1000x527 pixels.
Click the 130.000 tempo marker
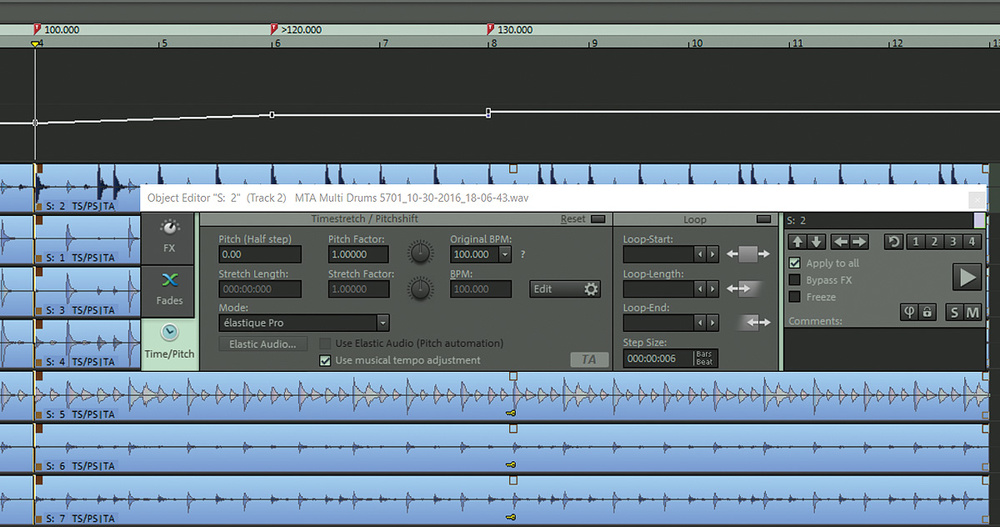[490, 29]
